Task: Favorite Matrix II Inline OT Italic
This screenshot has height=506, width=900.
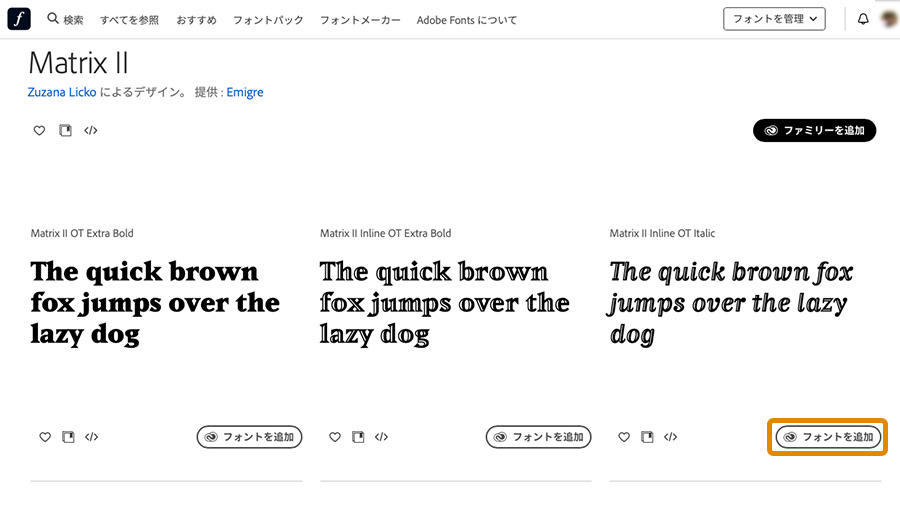Action: tap(624, 437)
